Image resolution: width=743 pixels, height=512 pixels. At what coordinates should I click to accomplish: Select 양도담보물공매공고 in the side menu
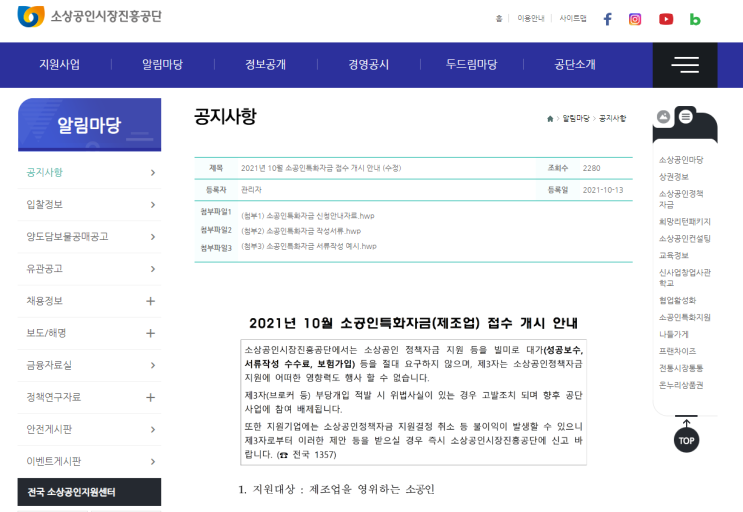point(67,237)
